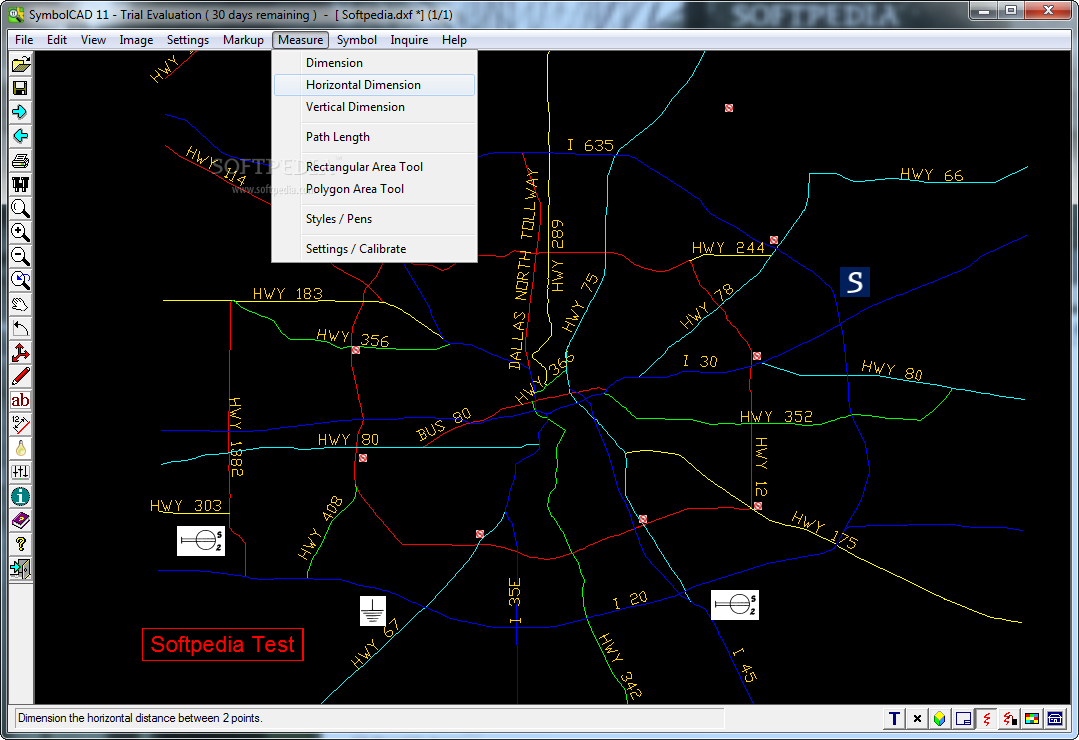Click the red three-arrow axis icon
The height and width of the screenshot is (740, 1079).
(x=21, y=352)
